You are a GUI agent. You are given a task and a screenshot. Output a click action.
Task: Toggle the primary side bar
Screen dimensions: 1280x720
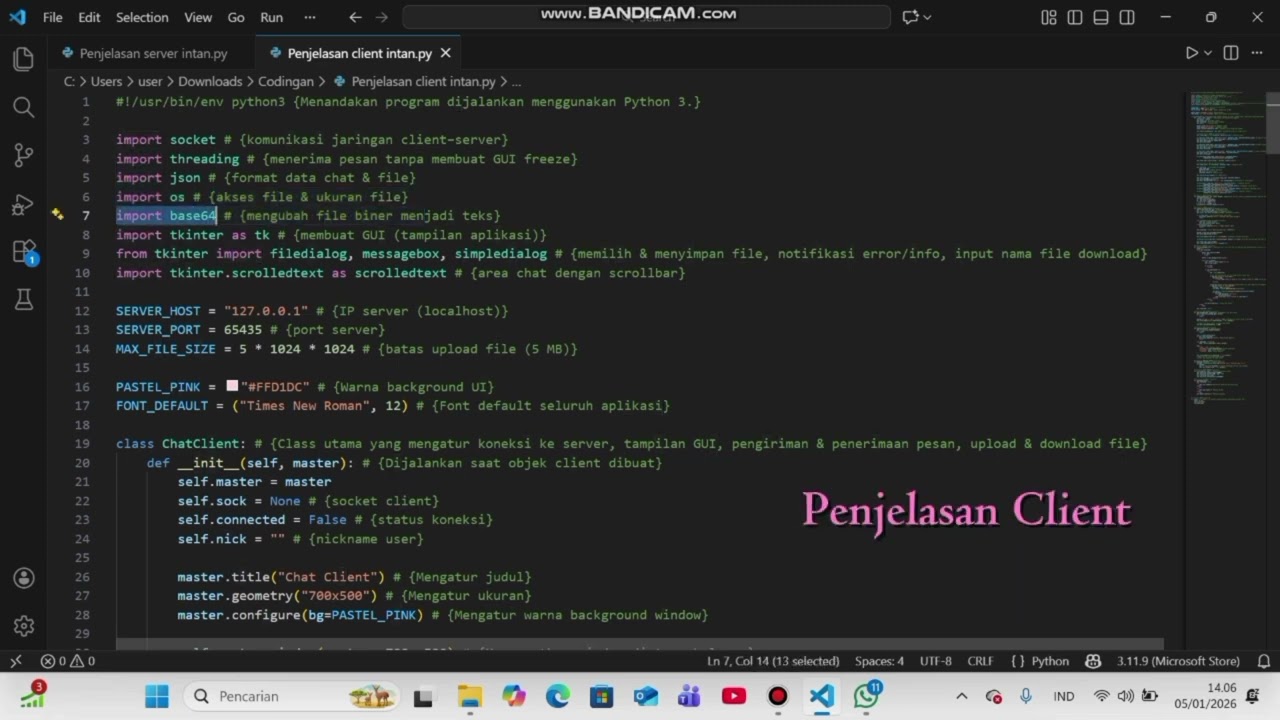[x=1075, y=17]
